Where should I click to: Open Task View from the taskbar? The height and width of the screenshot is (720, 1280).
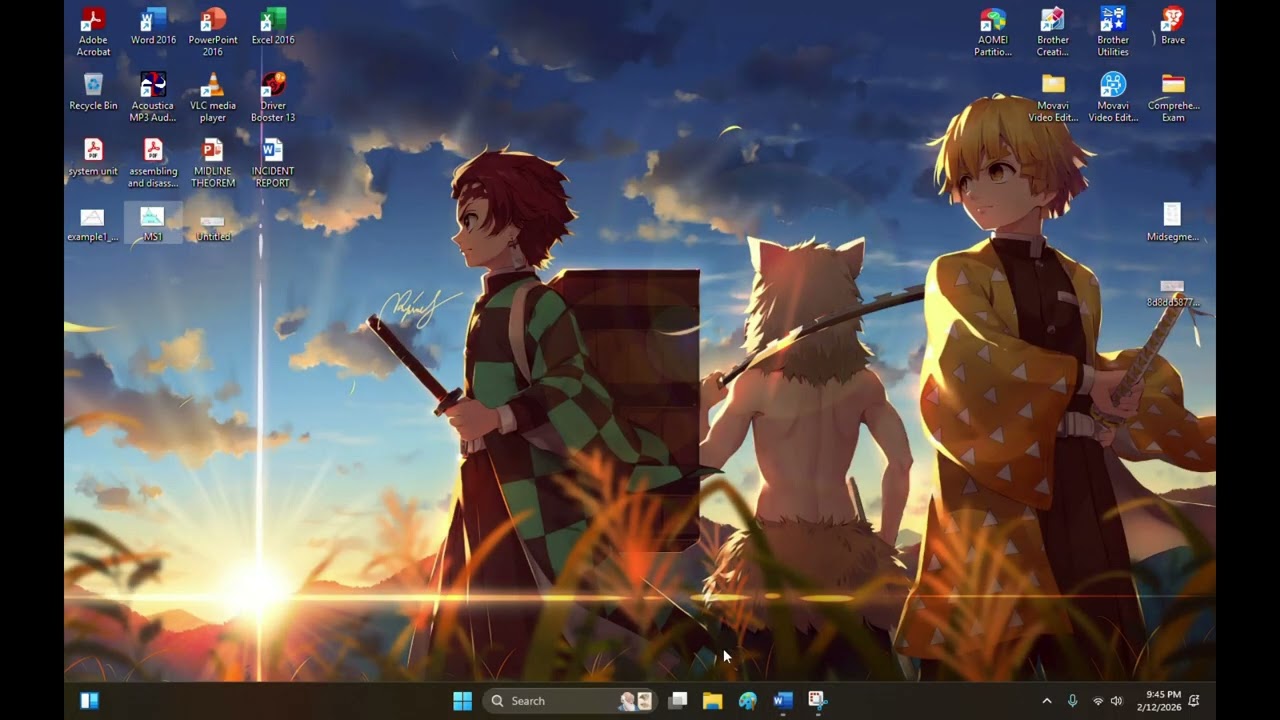[x=678, y=701]
